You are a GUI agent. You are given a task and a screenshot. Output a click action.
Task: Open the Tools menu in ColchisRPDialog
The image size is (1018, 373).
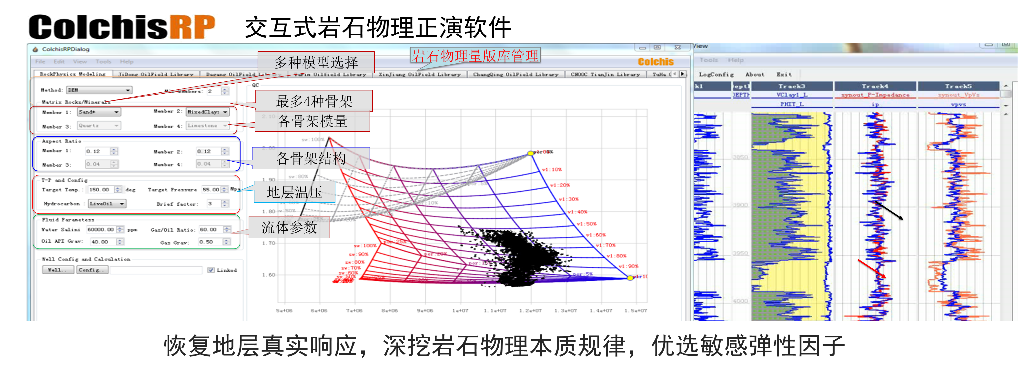[103, 62]
